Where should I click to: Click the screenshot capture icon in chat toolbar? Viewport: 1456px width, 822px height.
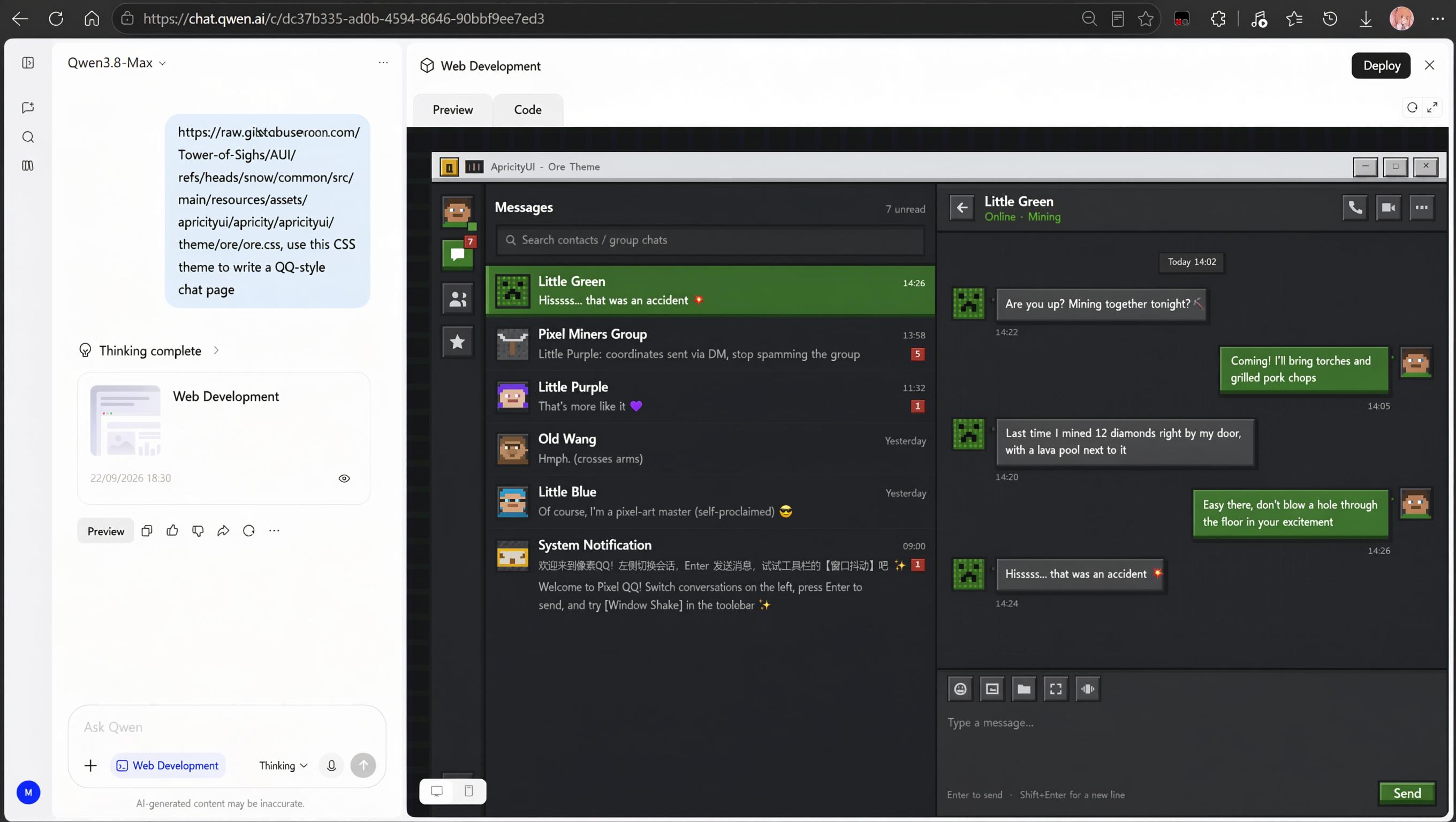[x=1055, y=689]
